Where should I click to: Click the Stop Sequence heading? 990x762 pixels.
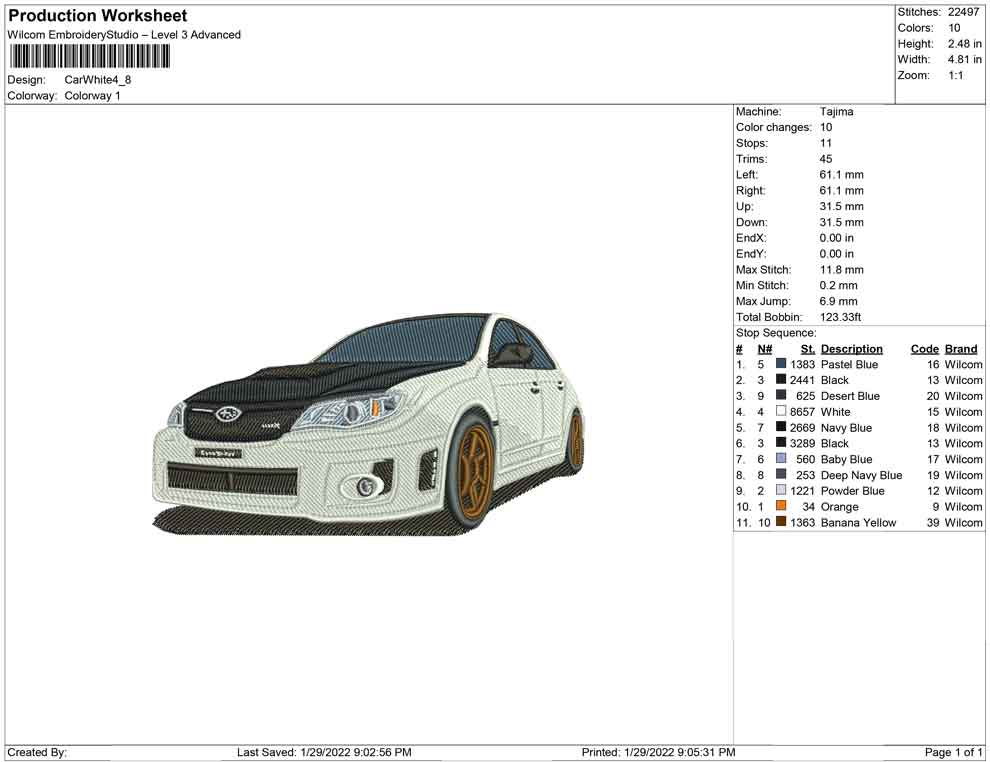coord(772,333)
